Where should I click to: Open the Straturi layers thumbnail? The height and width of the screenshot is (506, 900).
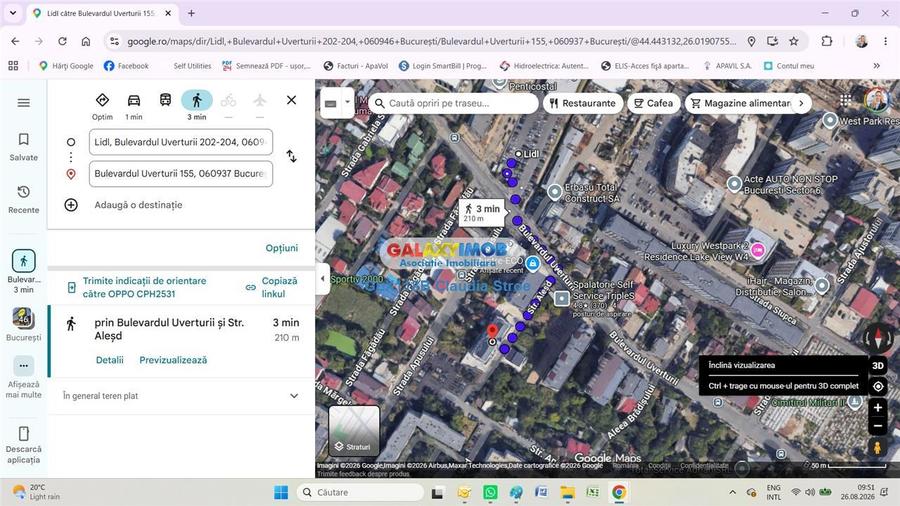(354, 431)
